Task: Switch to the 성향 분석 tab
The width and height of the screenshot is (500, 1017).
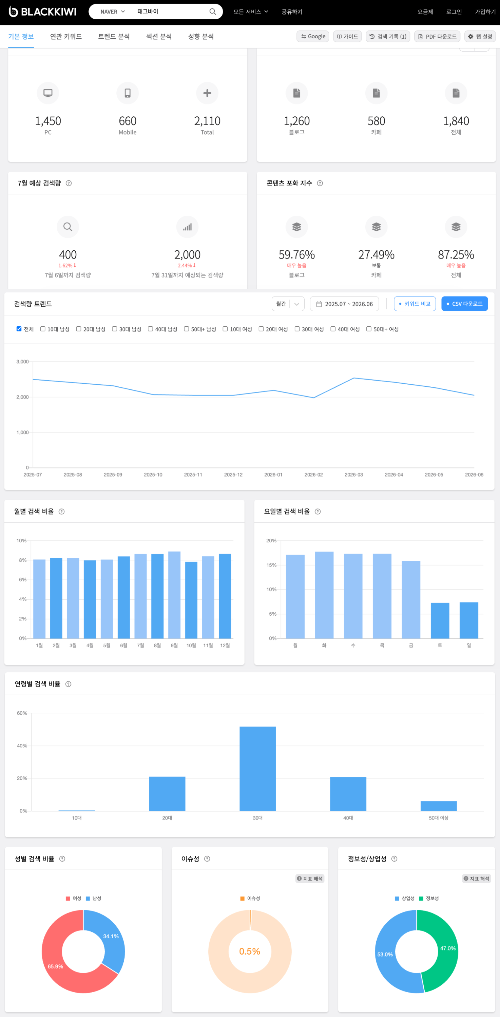Action: pos(200,36)
